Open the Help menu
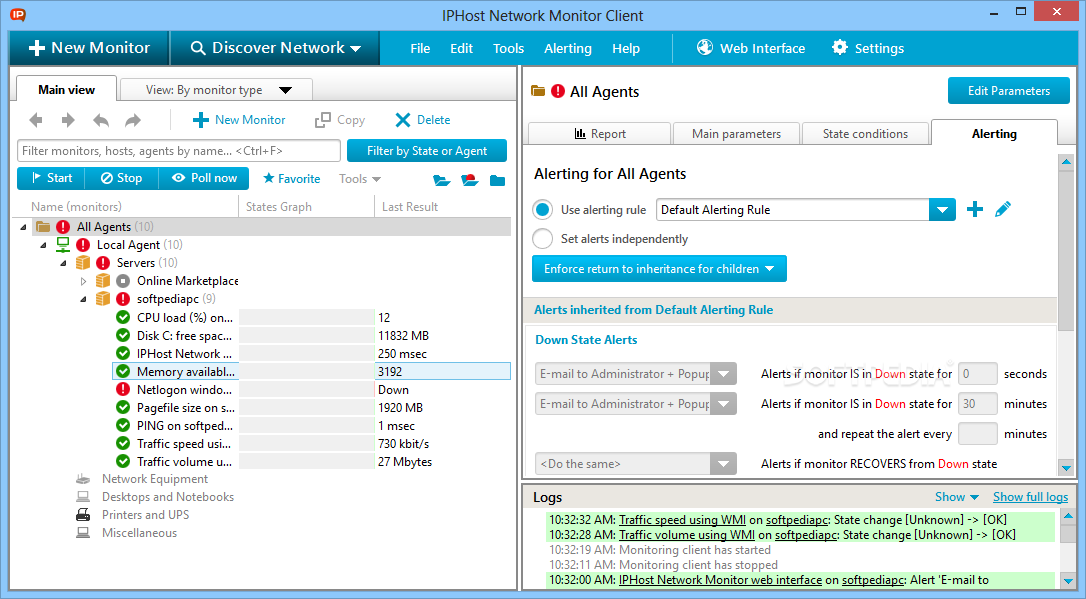The width and height of the screenshot is (1086, 599). (x=626, y=48)
